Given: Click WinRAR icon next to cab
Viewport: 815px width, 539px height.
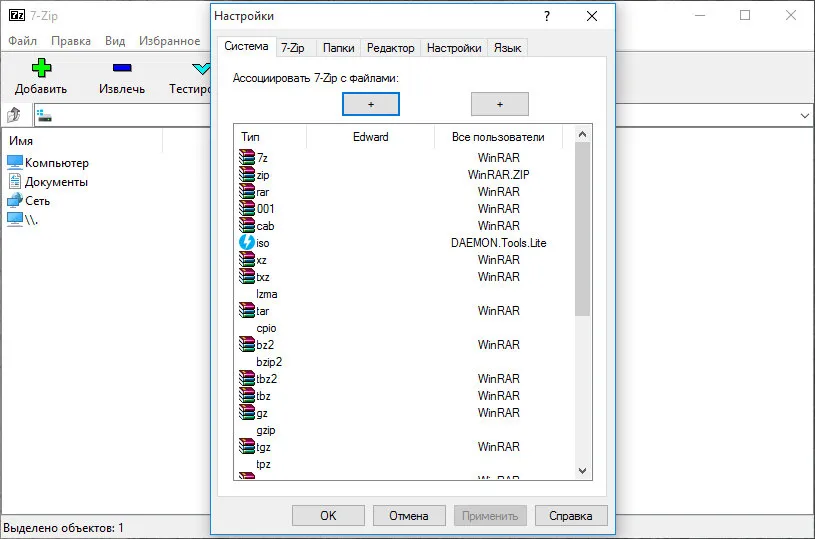Looking at the screenshot, I should (247, 225).
